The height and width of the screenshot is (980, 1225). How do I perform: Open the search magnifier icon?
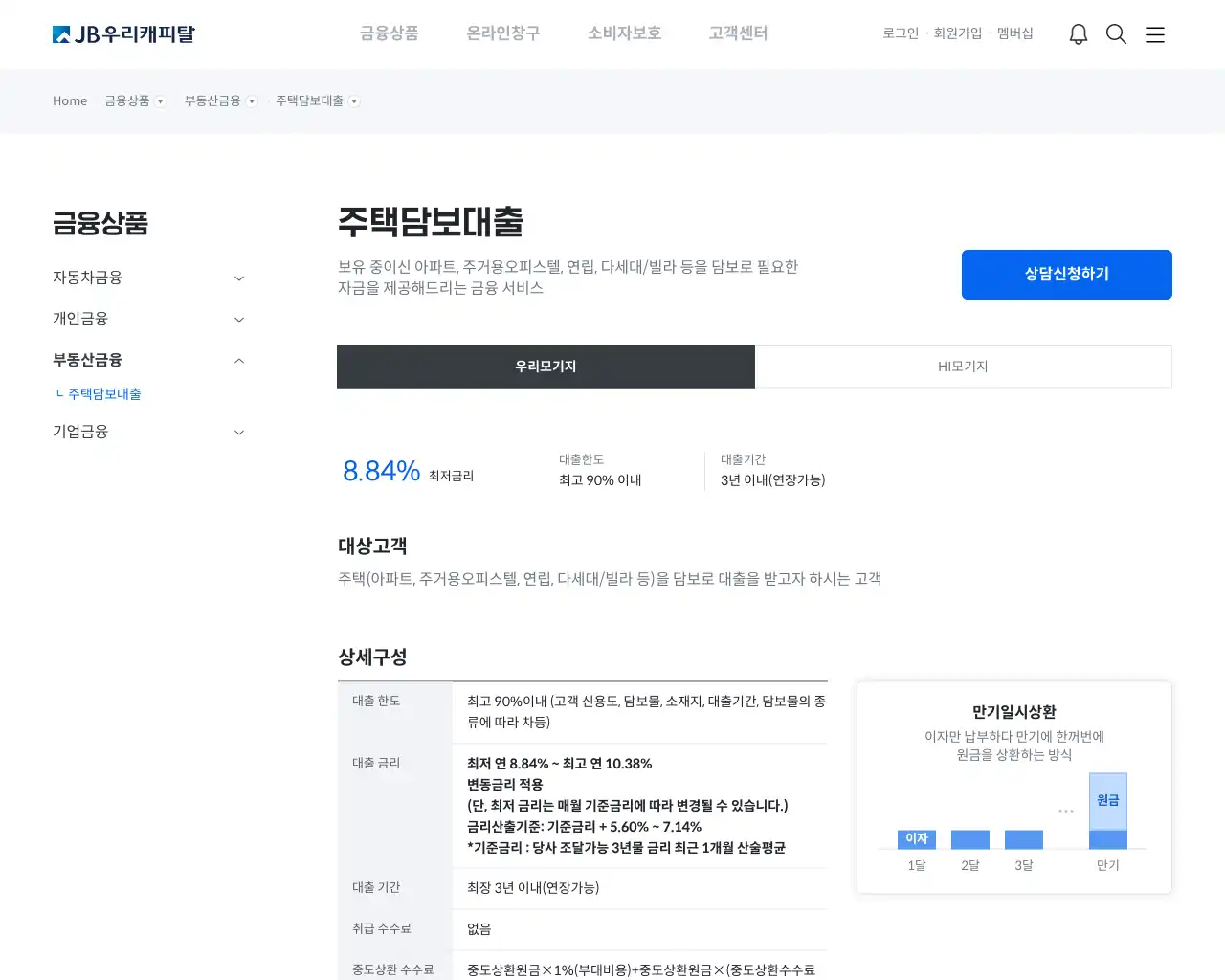1116,34
